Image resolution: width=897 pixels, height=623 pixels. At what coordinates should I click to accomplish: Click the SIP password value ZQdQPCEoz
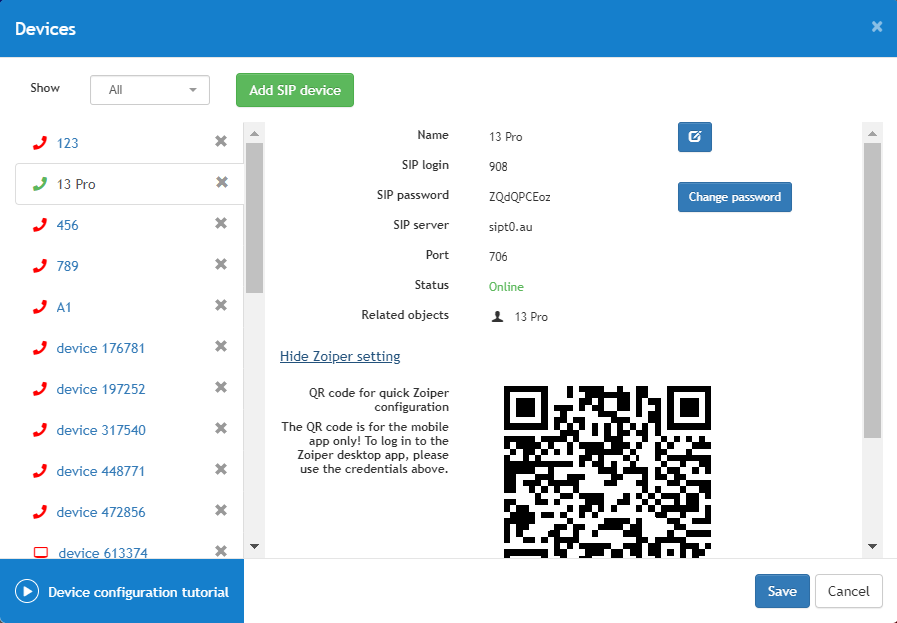pyautogui.click(x=519, y=197)
